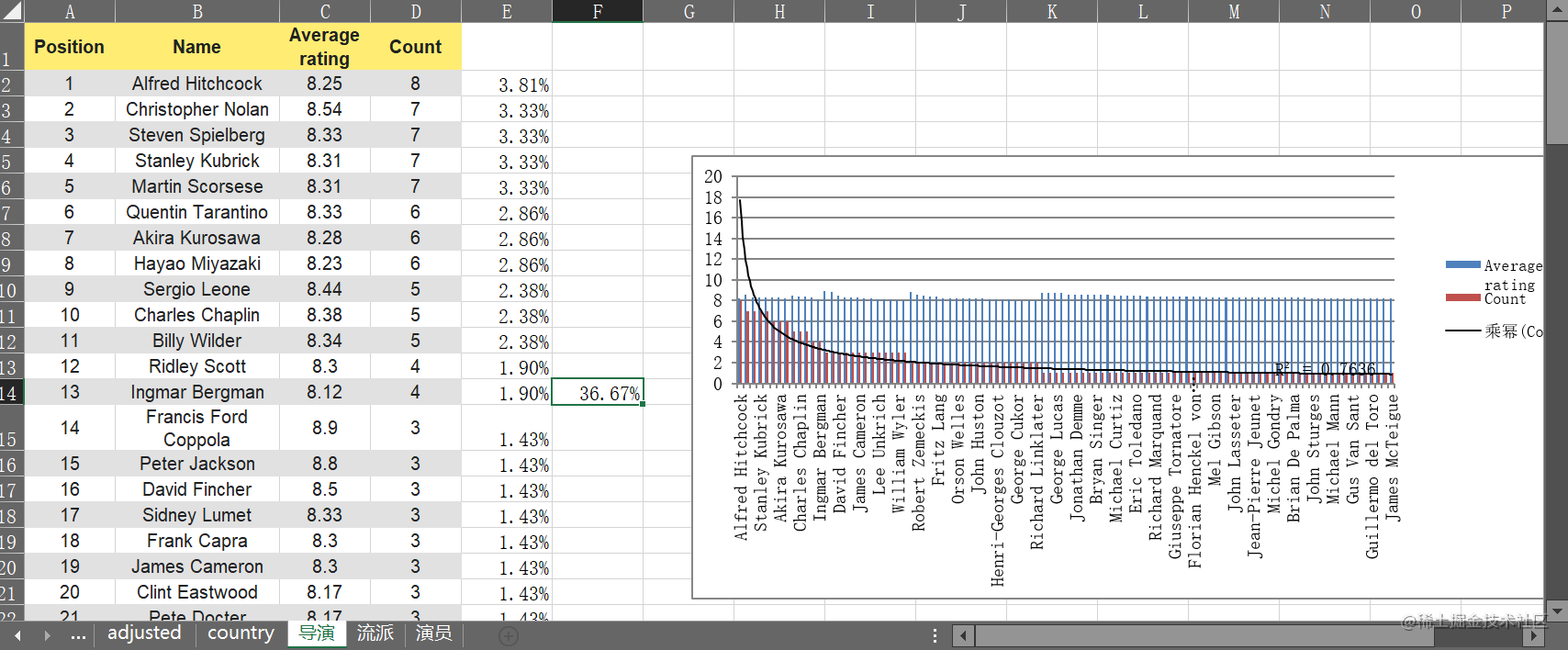Select column F header

click(598, 11)
